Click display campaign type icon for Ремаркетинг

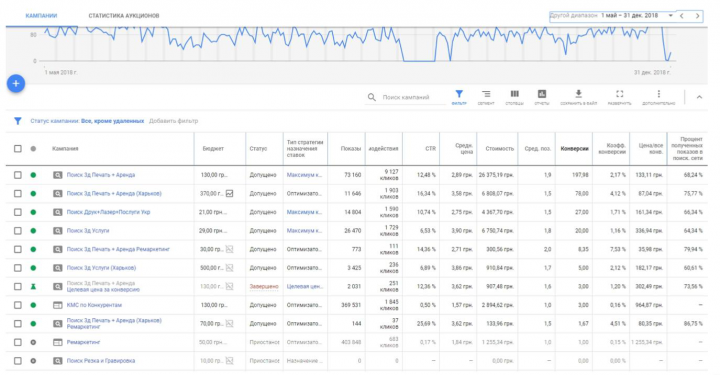click(57, 342)
